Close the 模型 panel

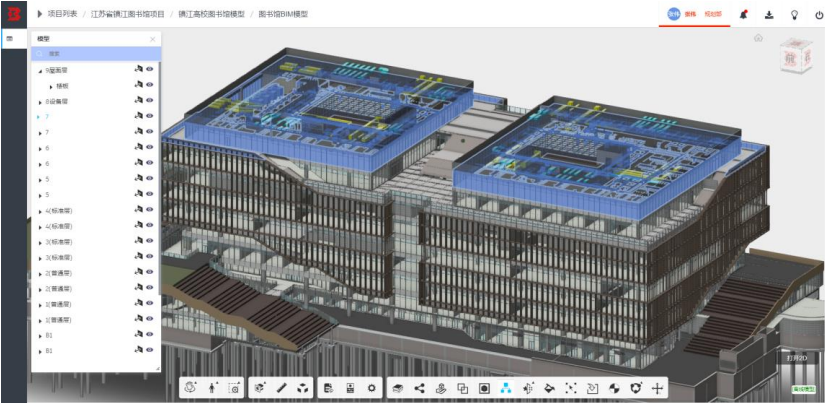tap(153, 39)
